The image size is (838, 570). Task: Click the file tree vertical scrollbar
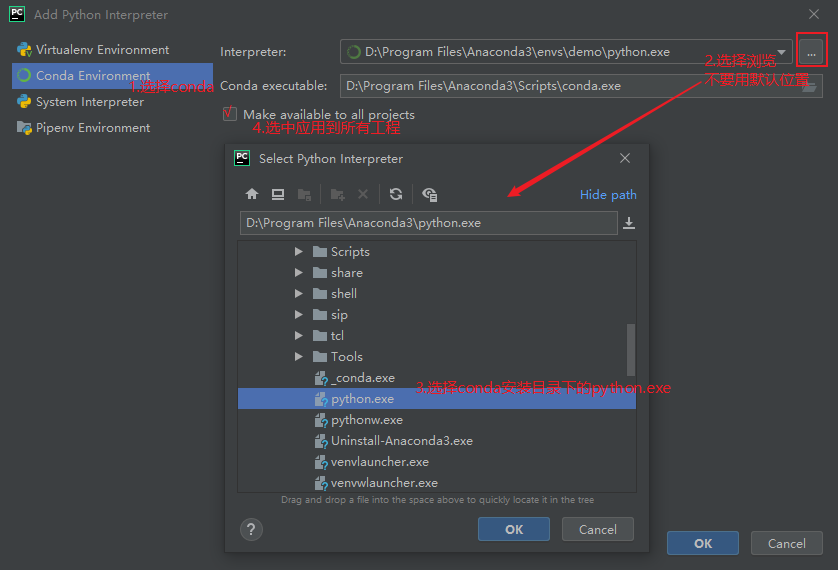pos(631,350)
